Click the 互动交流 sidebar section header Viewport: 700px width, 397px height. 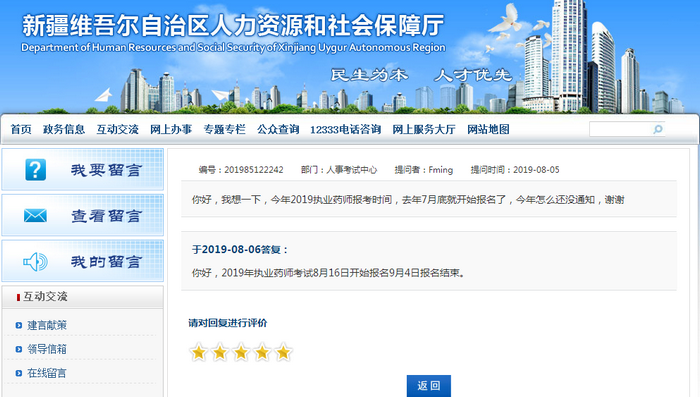click(83, 297)
